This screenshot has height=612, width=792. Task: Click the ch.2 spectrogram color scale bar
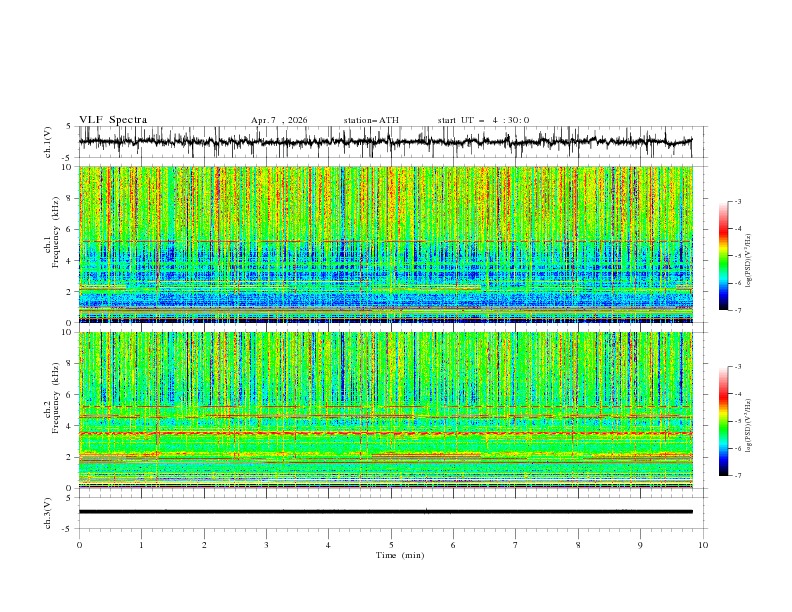coord(723,421)
